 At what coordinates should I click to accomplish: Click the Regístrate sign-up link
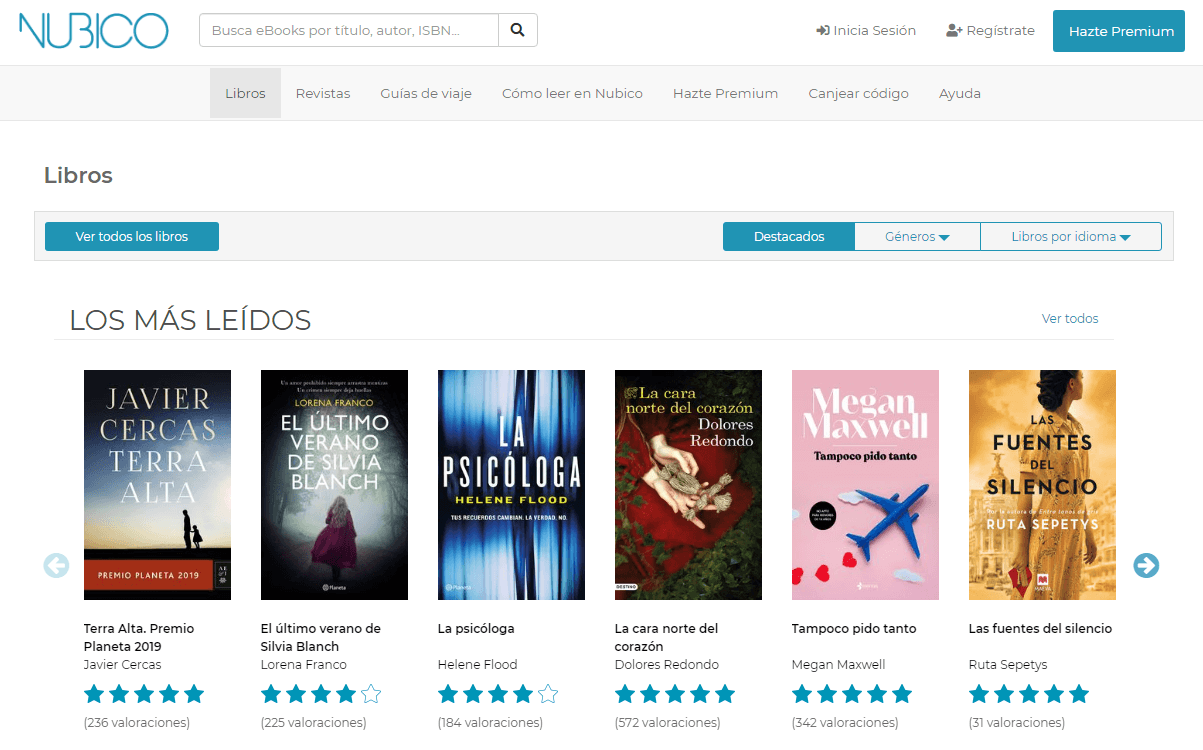click(990, 31)
